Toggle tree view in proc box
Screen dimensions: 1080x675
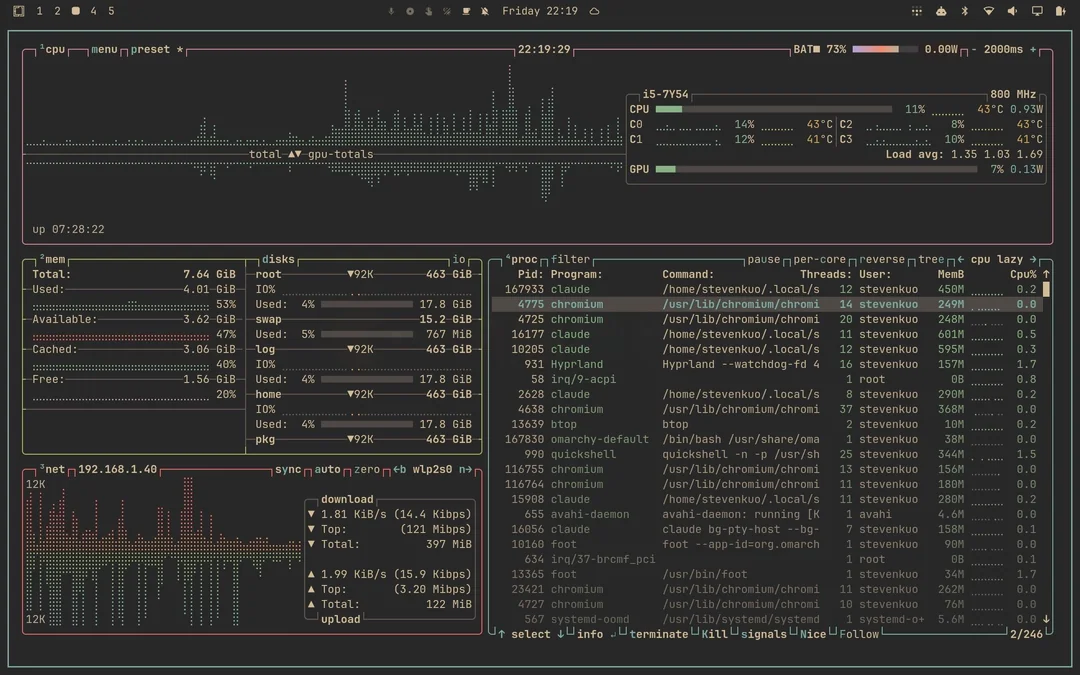(x=931, y=260)
